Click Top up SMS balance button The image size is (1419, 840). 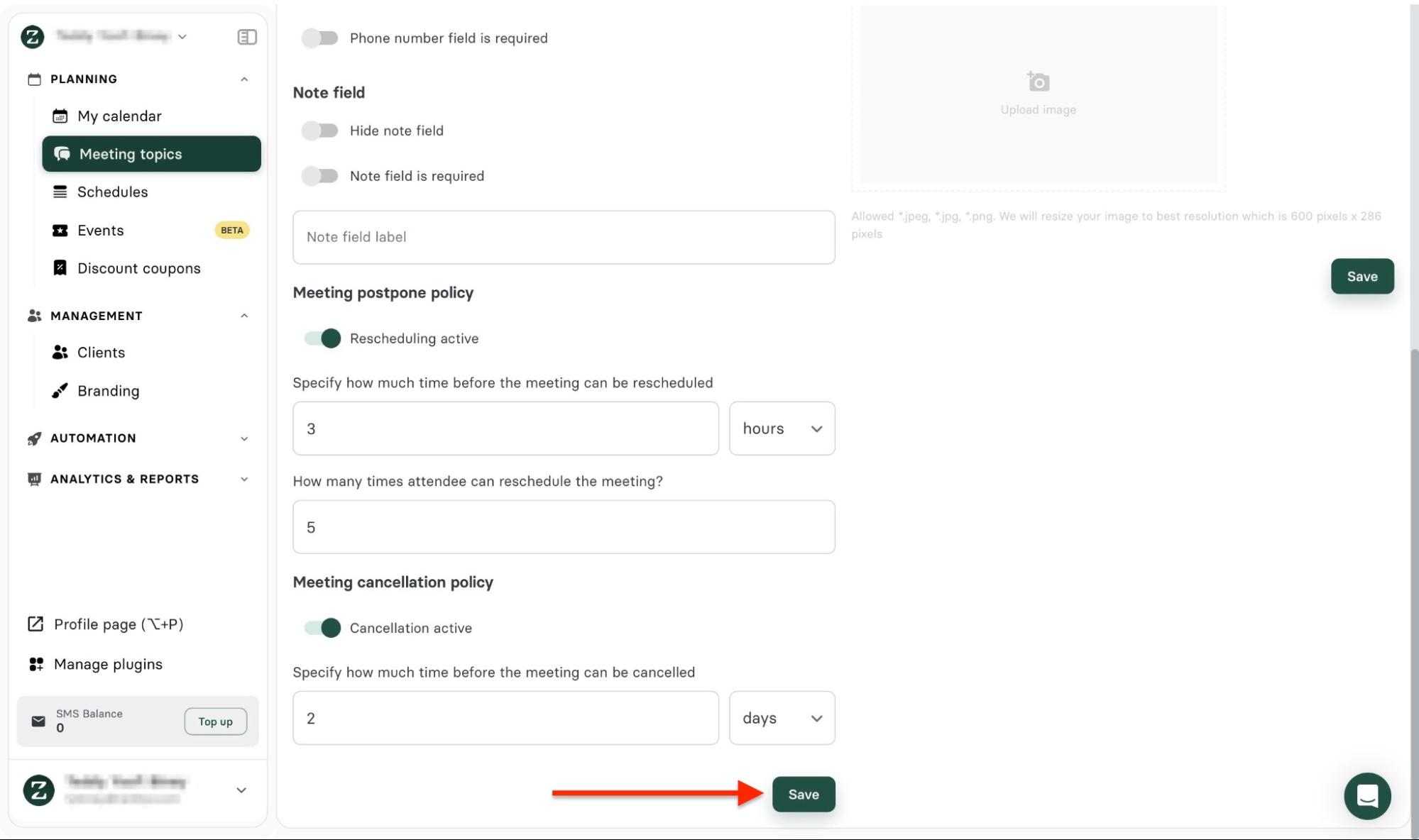pos(215,722)
